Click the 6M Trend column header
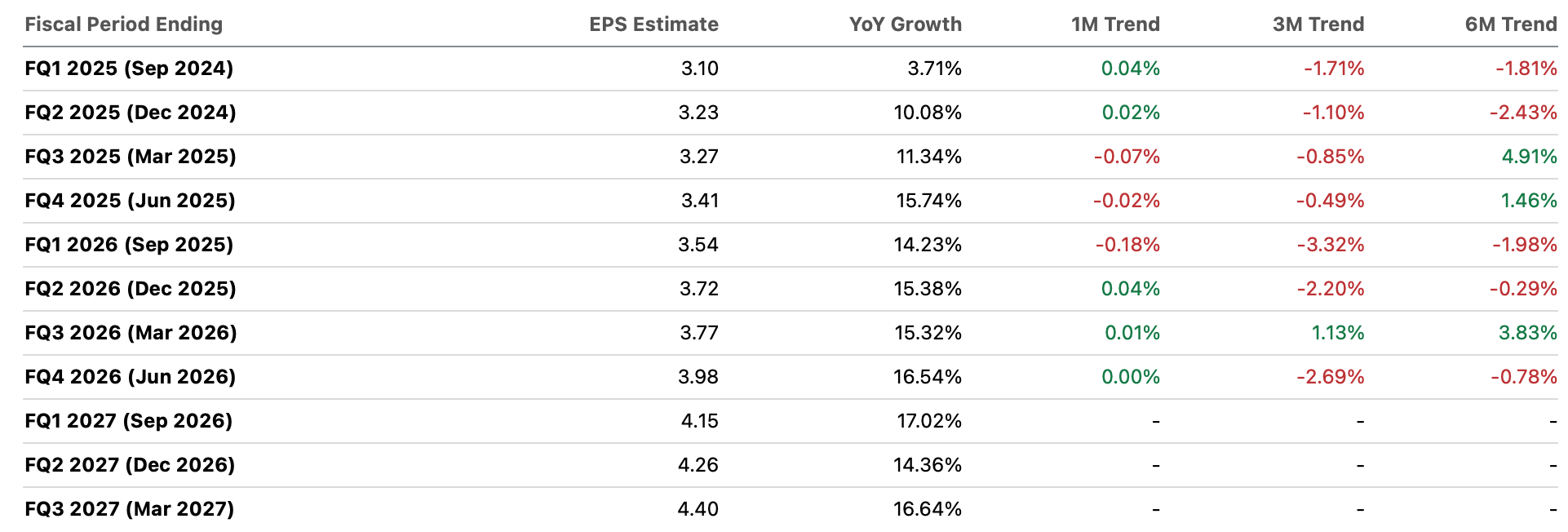Screen dimensions: 1568x532 1510,24
